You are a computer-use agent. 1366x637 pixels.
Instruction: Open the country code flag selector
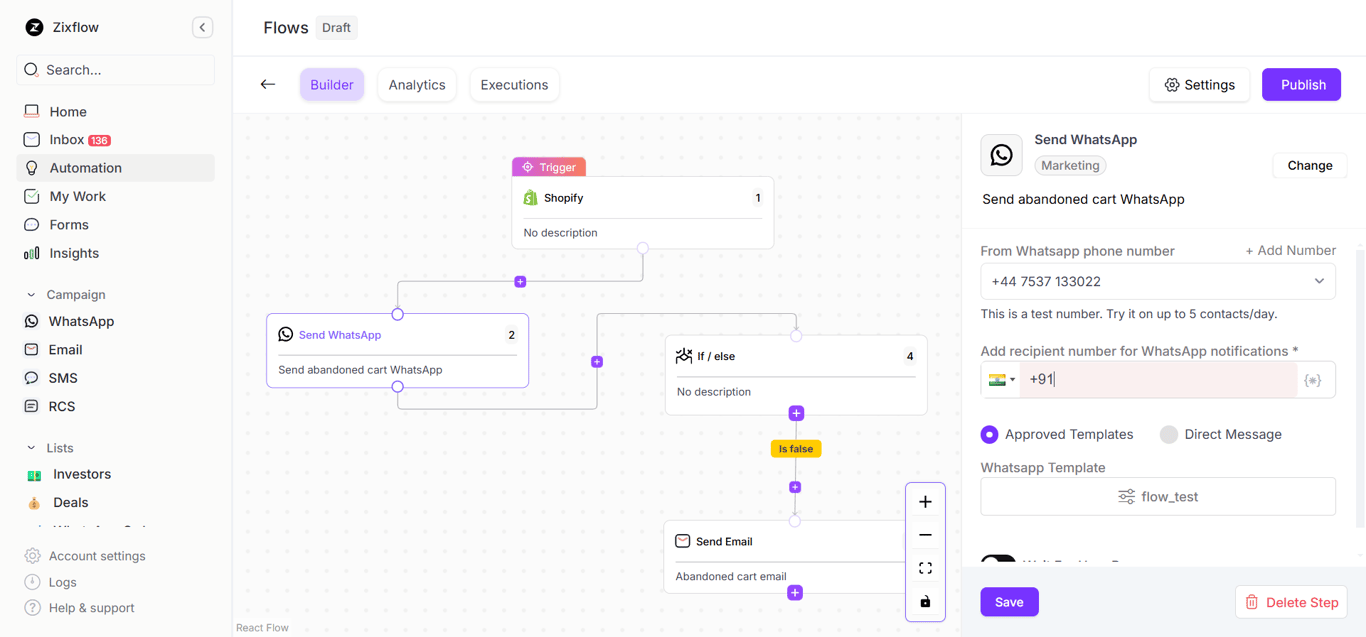[x=1001, y=379]
